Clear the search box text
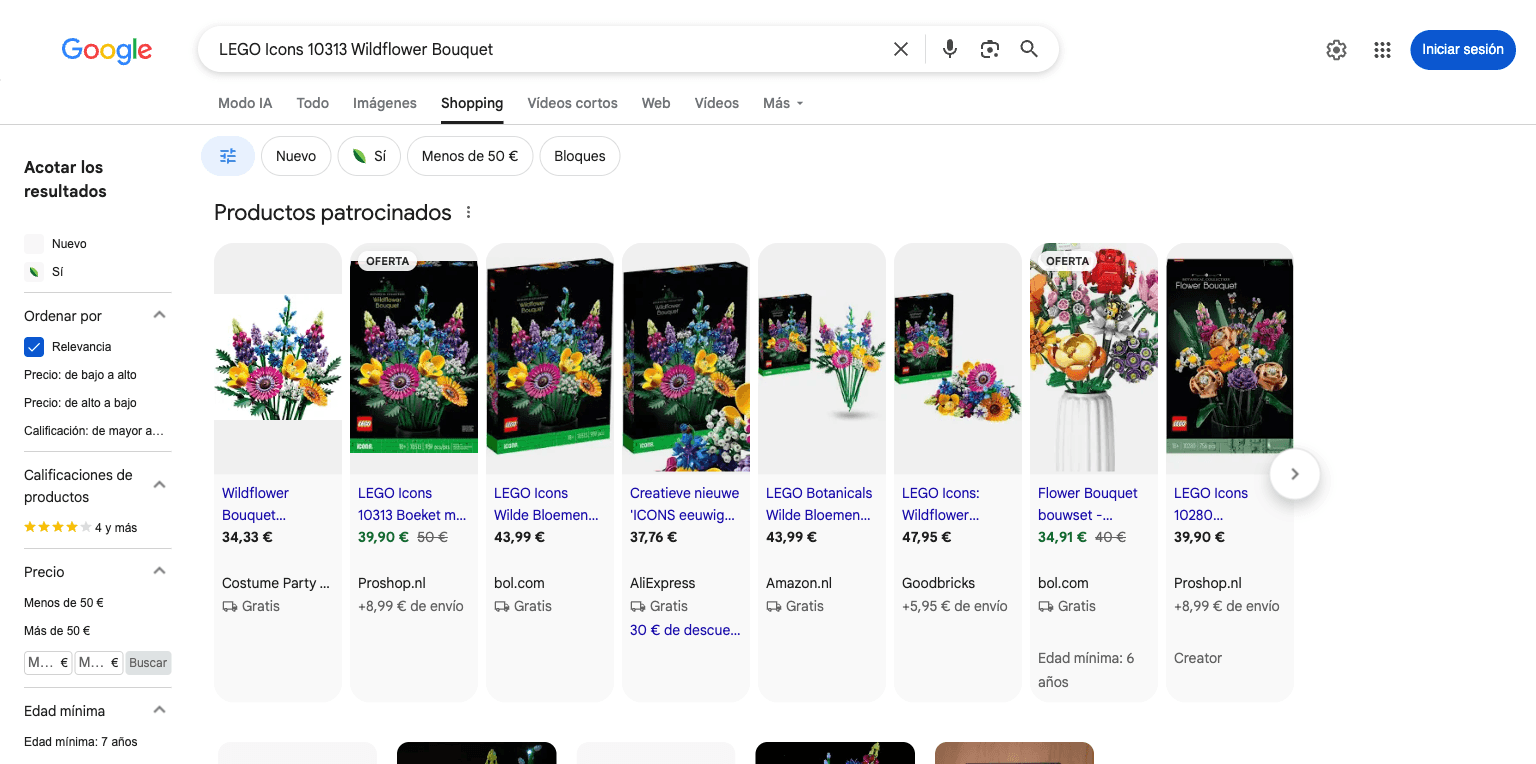The image size is (1536, 764). pyautogui.click(x=901, y=49)
